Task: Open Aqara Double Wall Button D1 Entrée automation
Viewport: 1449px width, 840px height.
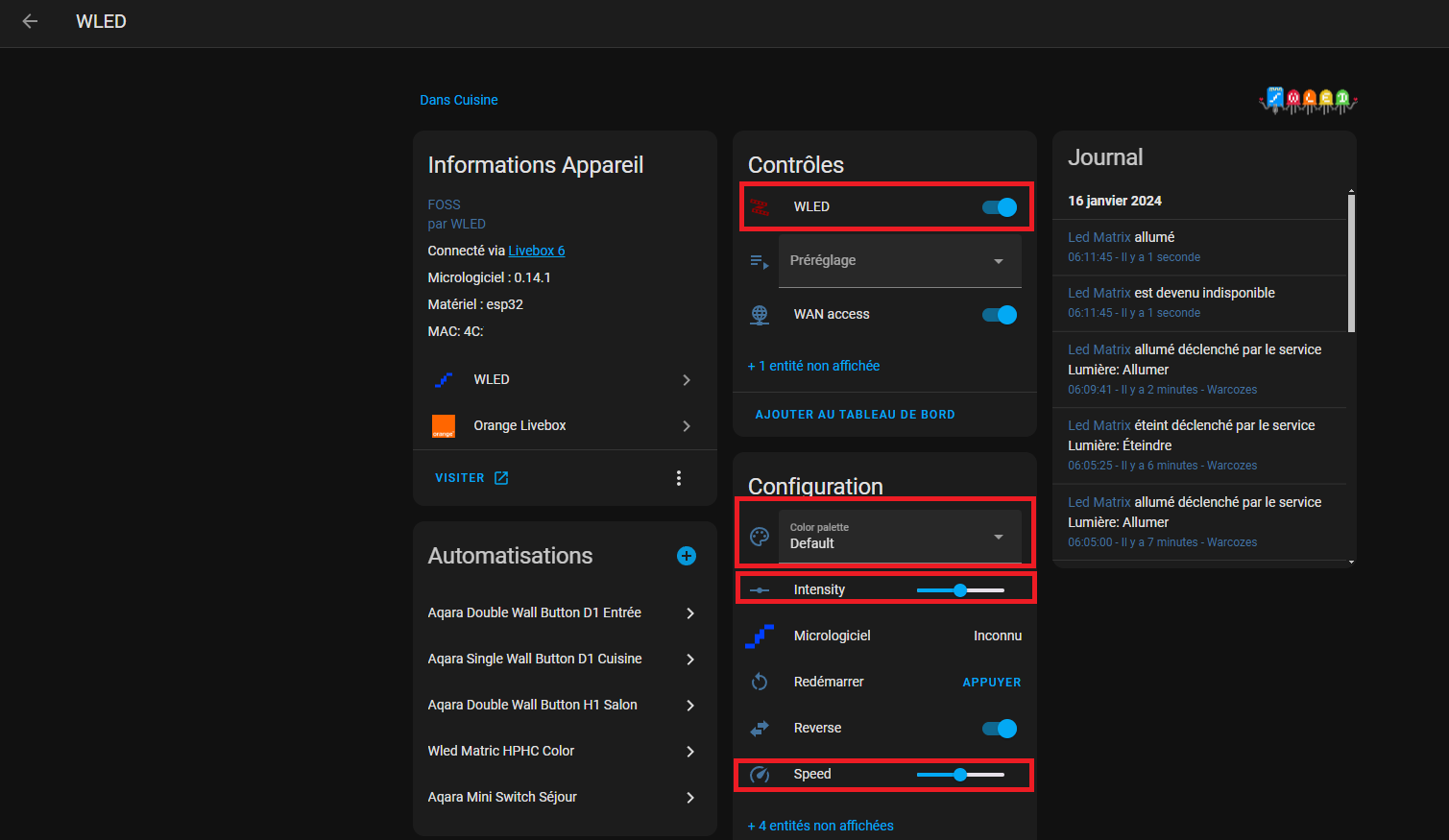Action: (565, 612)
